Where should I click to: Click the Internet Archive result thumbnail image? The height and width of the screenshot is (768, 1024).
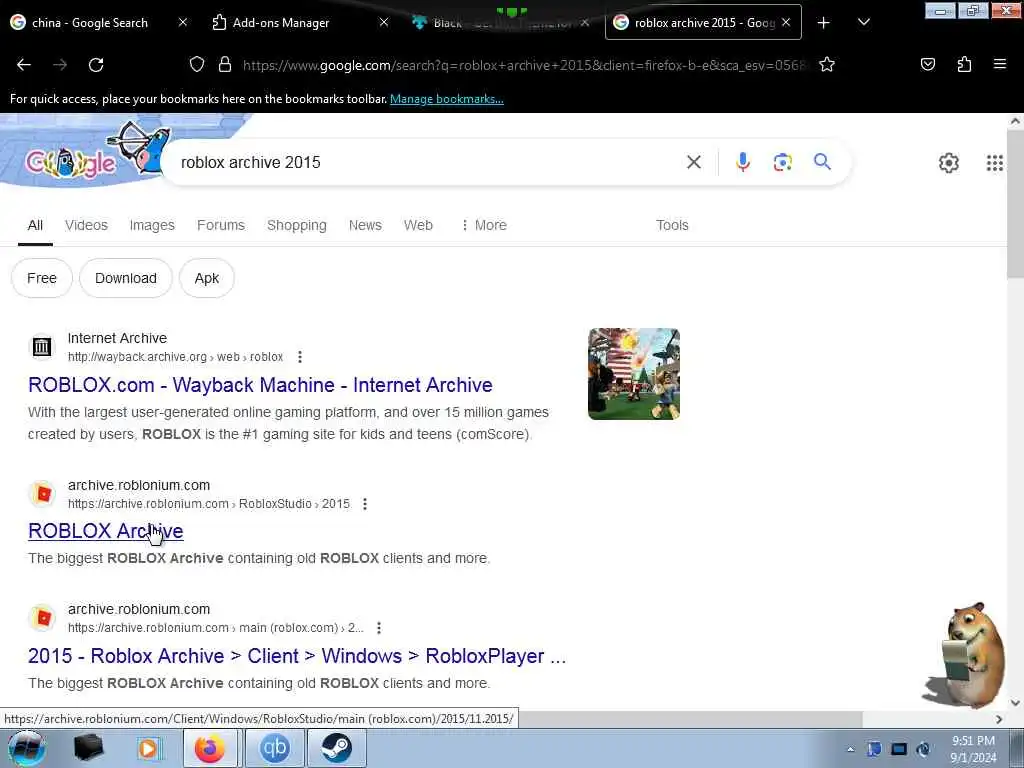(633, 374)
